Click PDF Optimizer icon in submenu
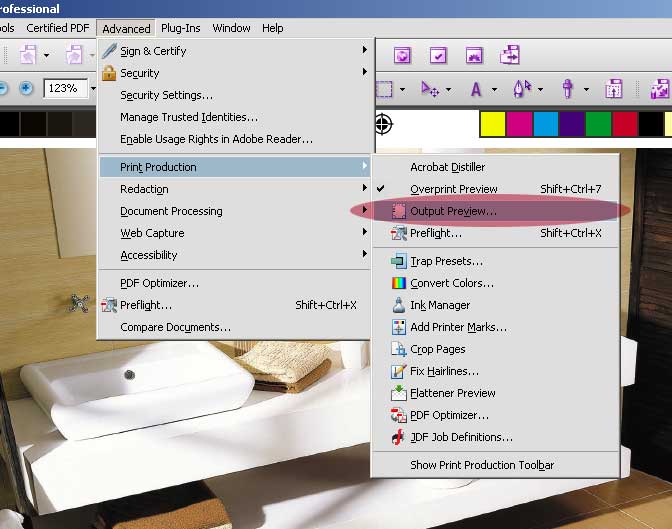The height and width of the screenshot is (529, 672). click(x=399, y=415)
